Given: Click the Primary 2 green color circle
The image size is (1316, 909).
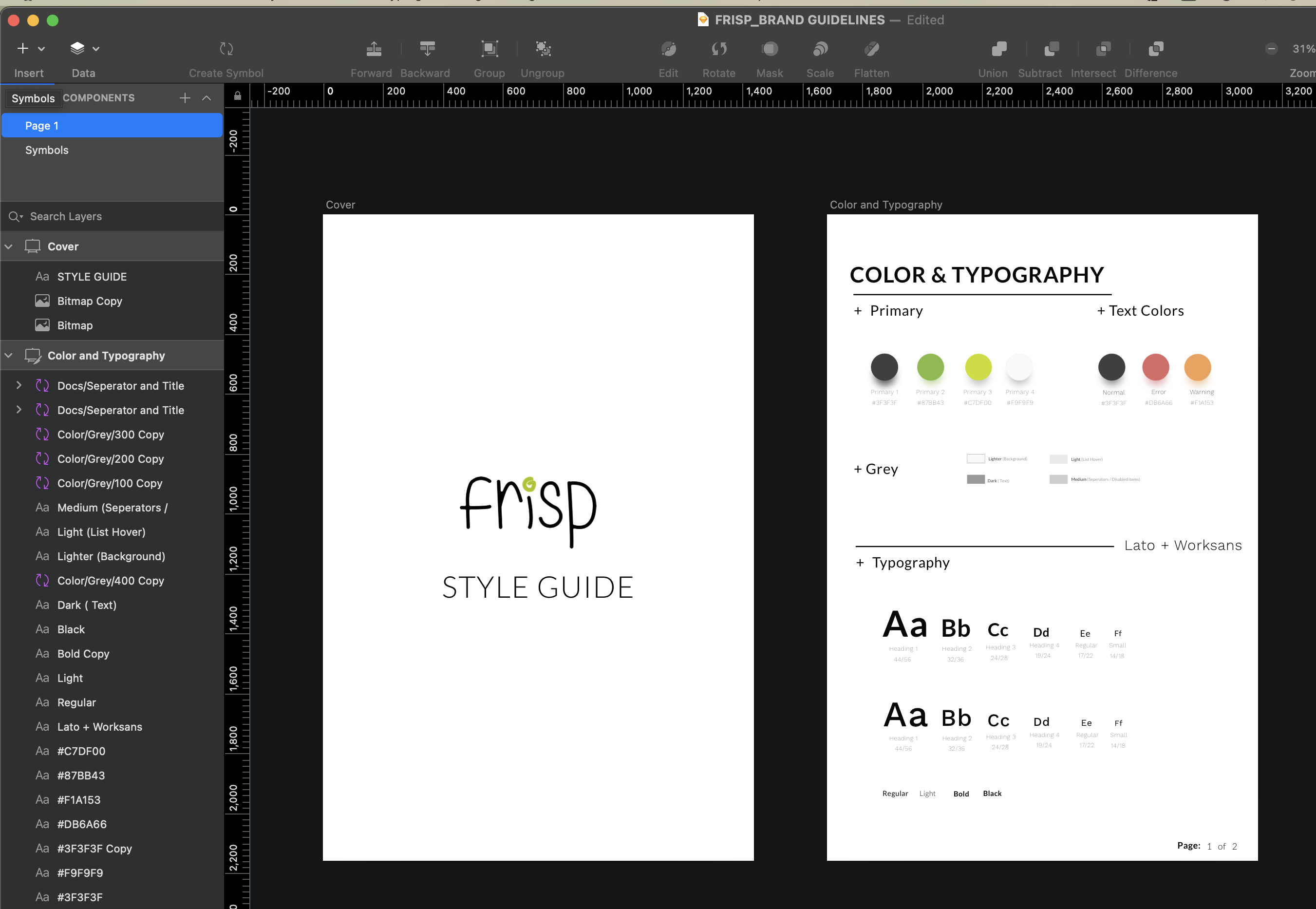Looking at the screenshot, I should click(930, 367).
